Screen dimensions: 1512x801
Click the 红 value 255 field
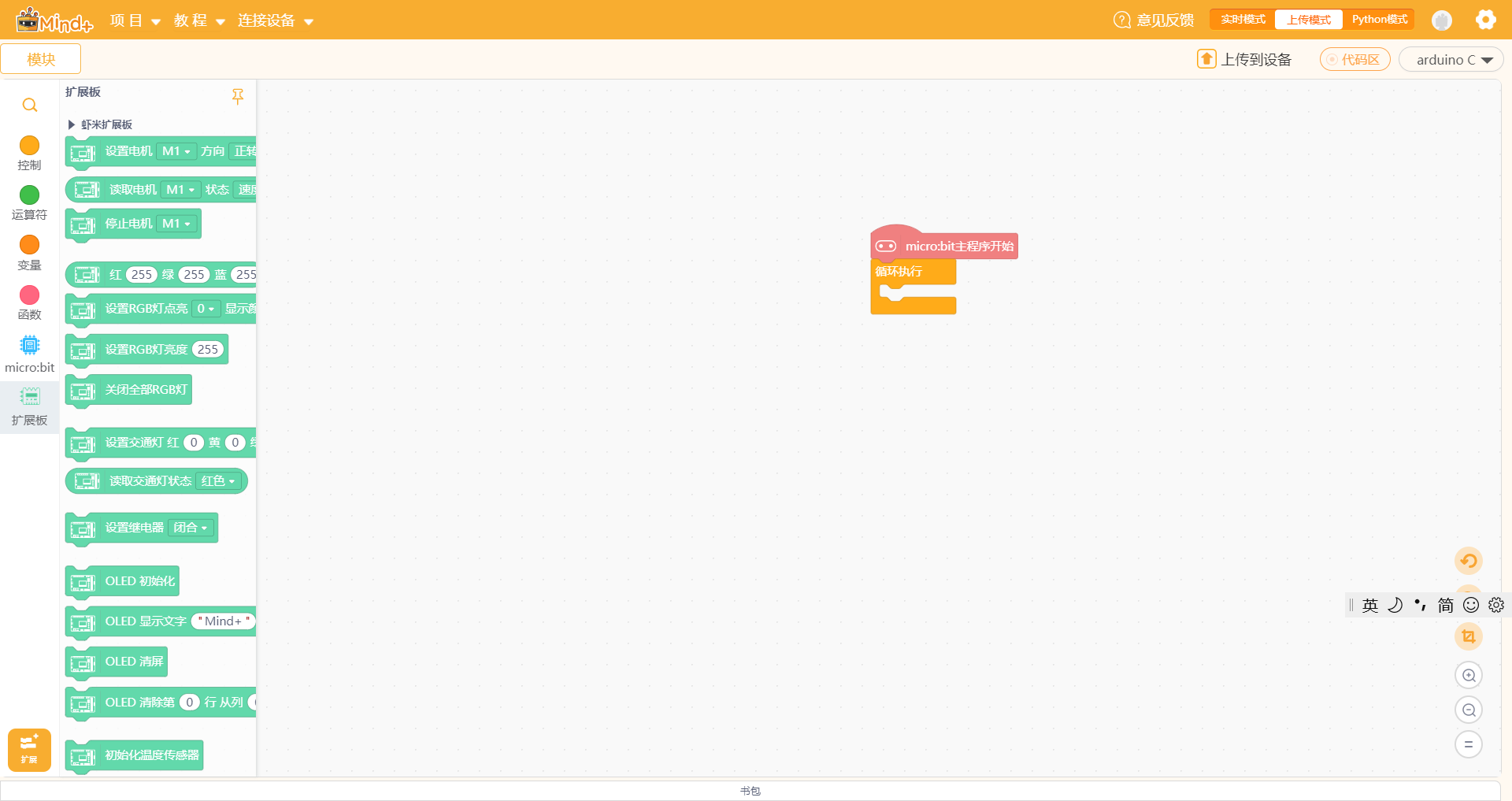tap(142, 275)
